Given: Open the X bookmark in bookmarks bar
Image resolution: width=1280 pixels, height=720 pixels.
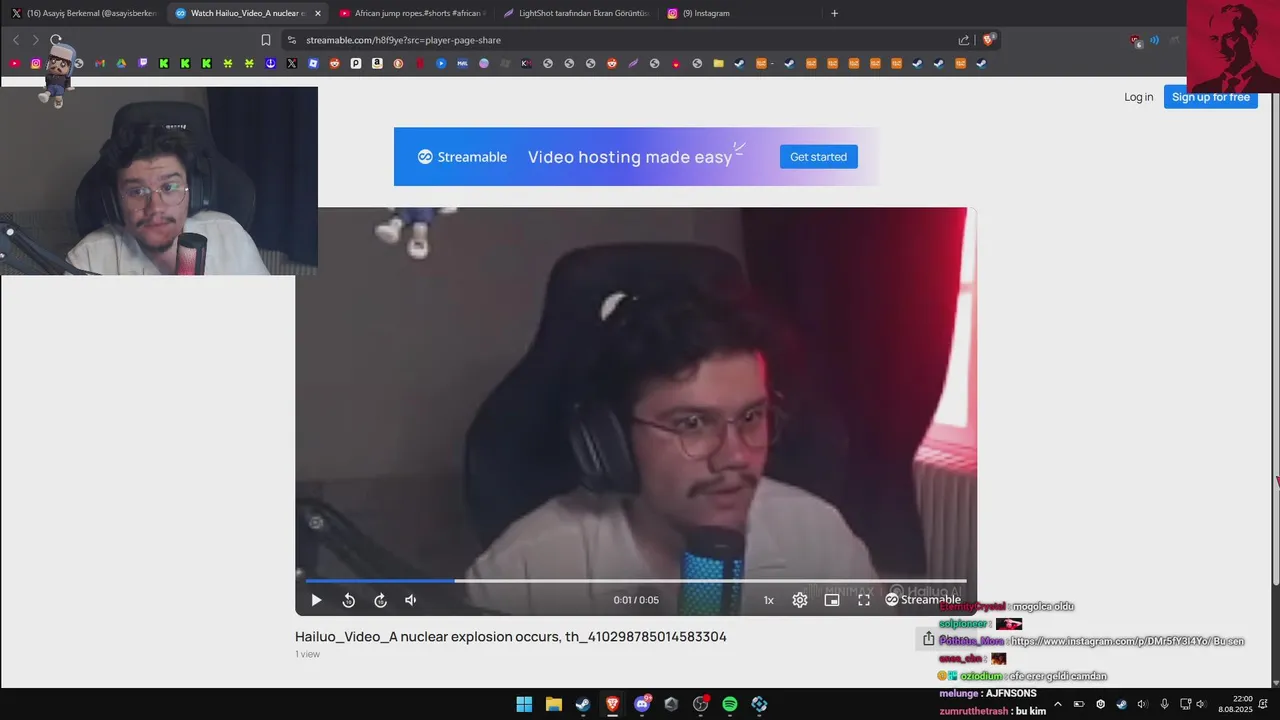Looking at the screenshot, I should coord(291,63).
